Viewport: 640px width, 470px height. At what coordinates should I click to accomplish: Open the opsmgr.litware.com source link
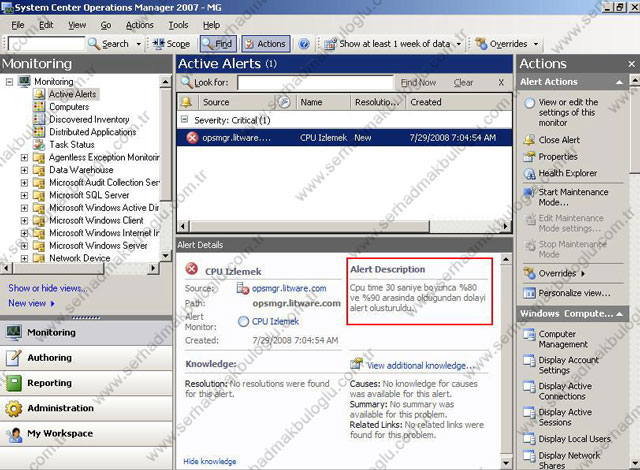click(289, 288)
